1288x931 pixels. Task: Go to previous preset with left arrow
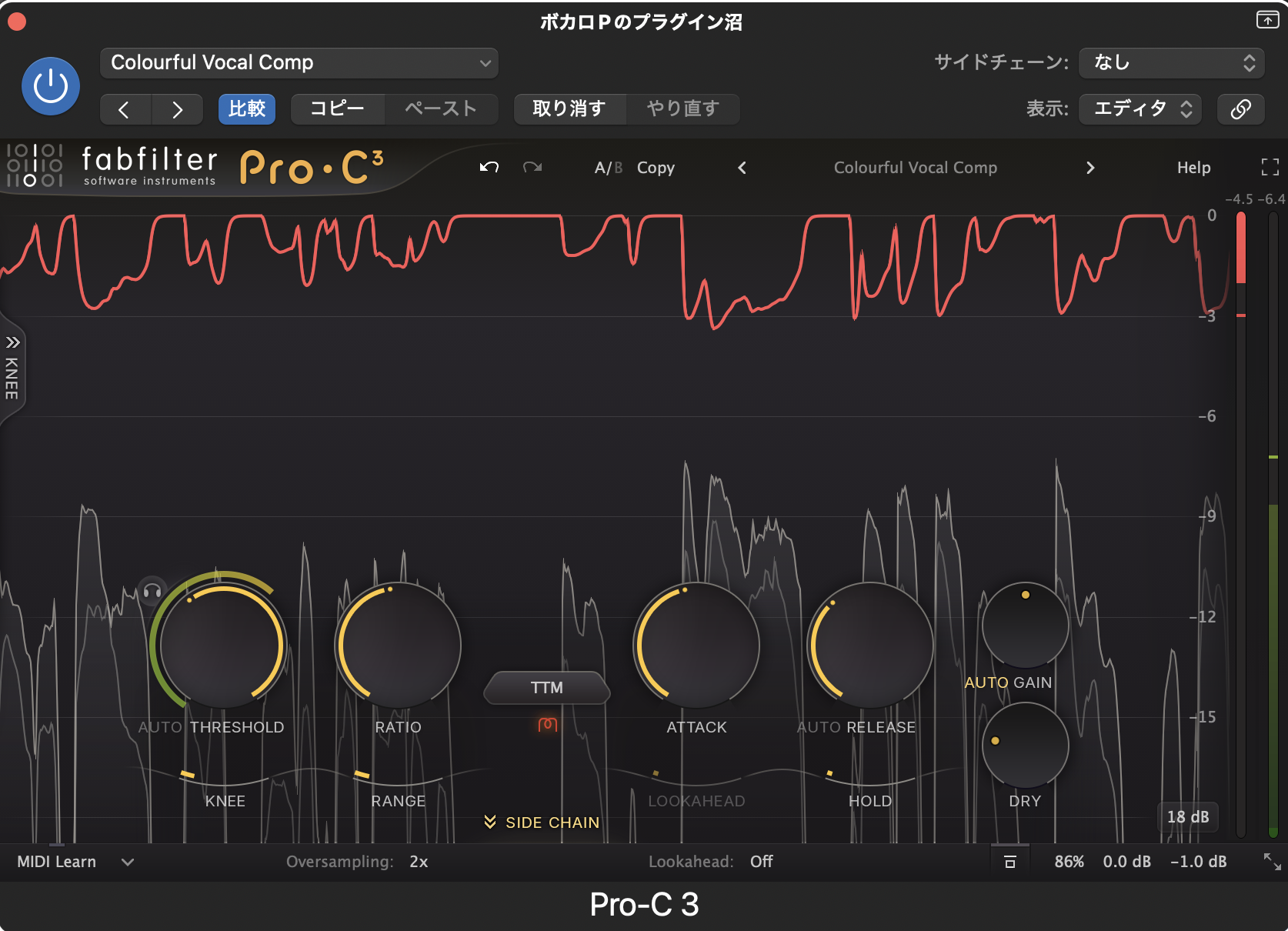pos(125,109)
